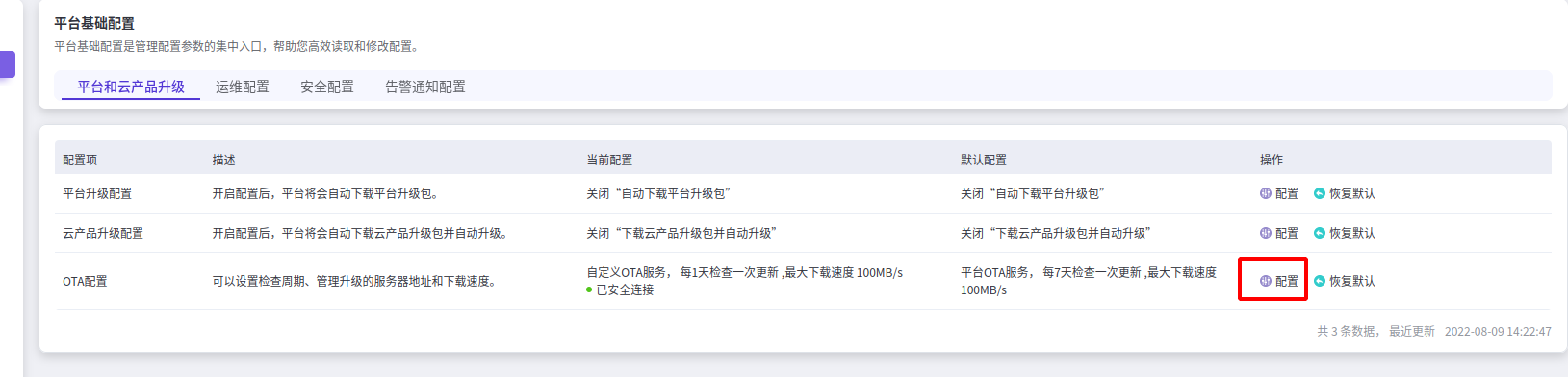Screen dimensions: 1568x377
Task: Select the 配置 link in OTA配置 row
Action: pos(1287,281)
